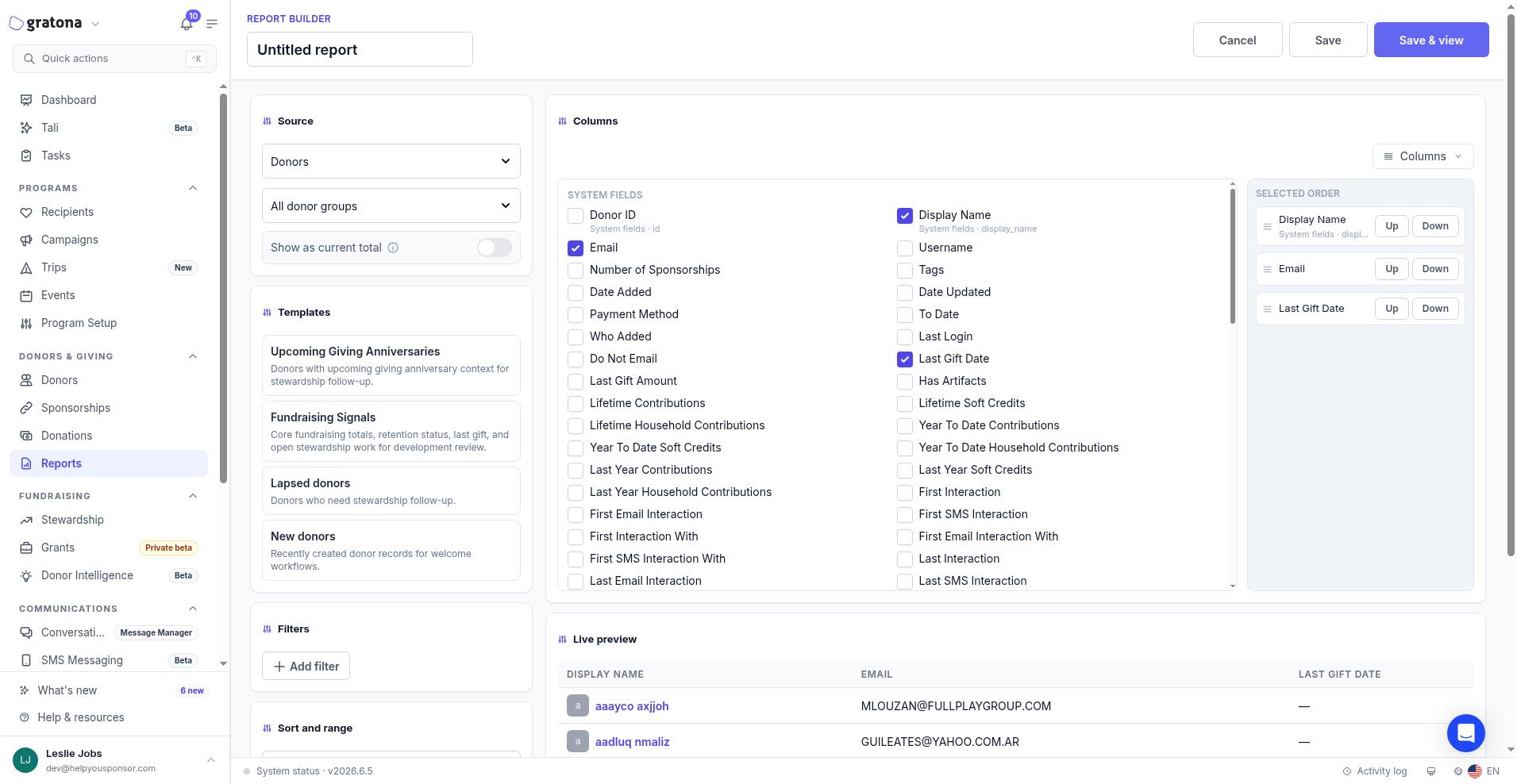The width and height of the screenshot is (1517, 784).
Task: Go to Donors in sidebar
Action: point(109,380)
